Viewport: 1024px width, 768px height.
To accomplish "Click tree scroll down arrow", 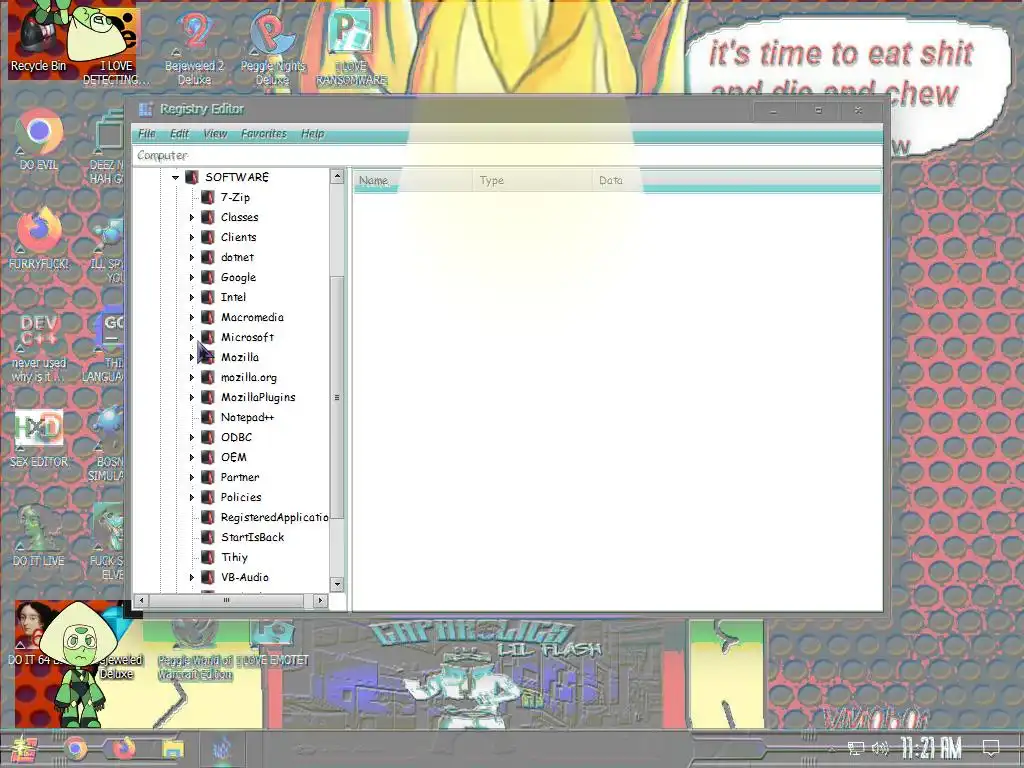I will click(337, 584).
